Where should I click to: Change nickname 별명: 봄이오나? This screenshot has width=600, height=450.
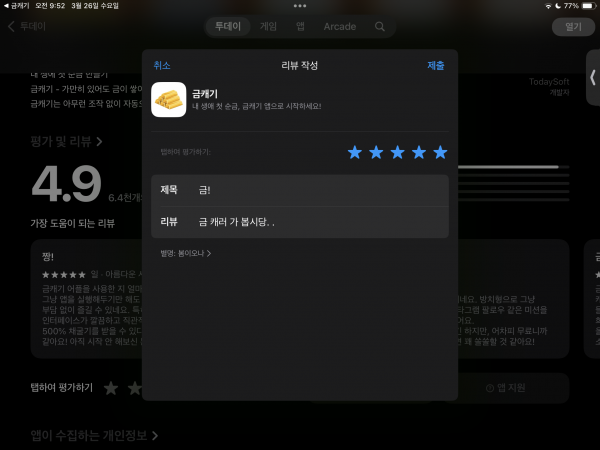pyautogui.click(x=186, y=253)
